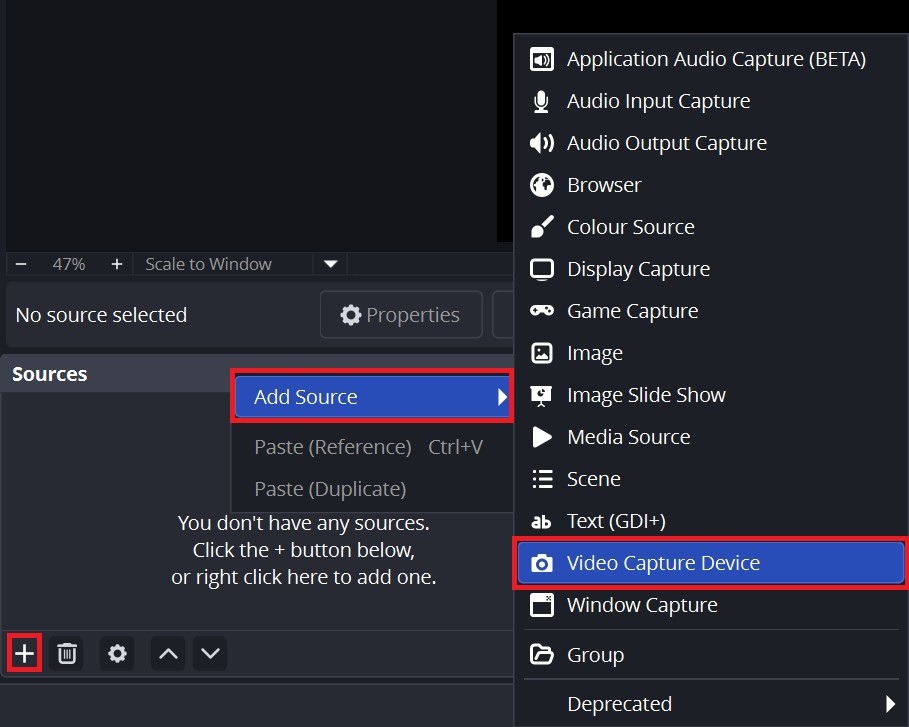Image resolution: width=909 pixels, height=727 pixels.
Task: Add a Group from the source menu
Action: 595,655
